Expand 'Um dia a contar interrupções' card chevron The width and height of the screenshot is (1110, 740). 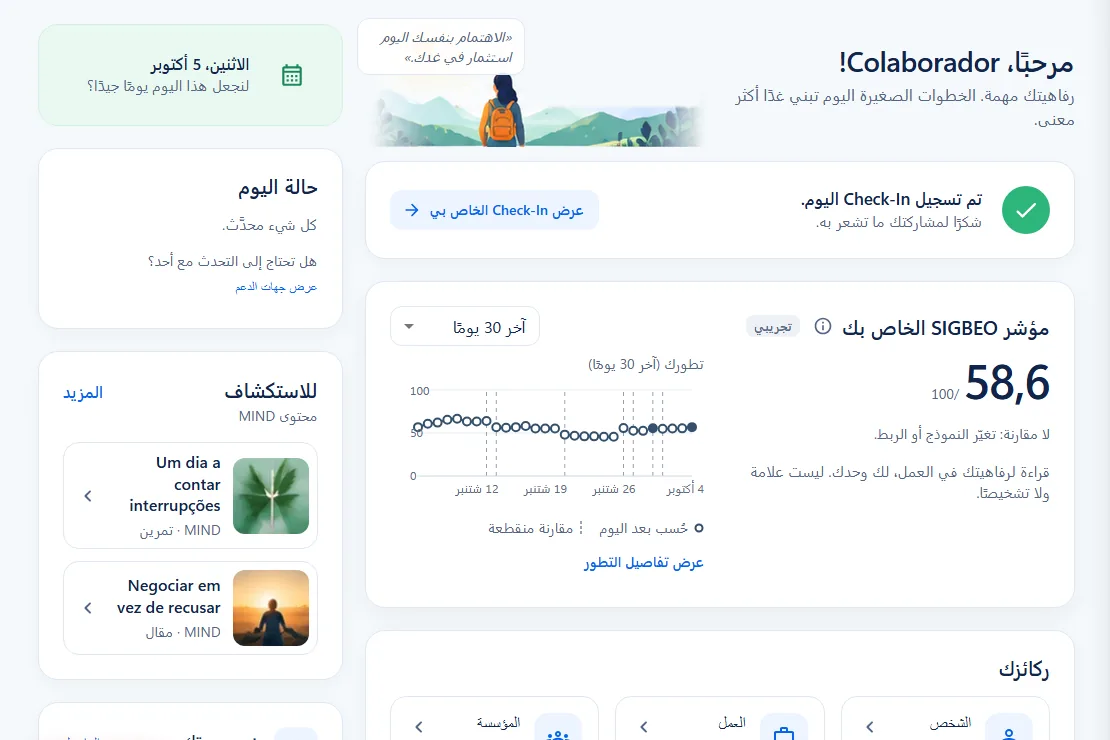pyautogui.click(x=88, y=496)
